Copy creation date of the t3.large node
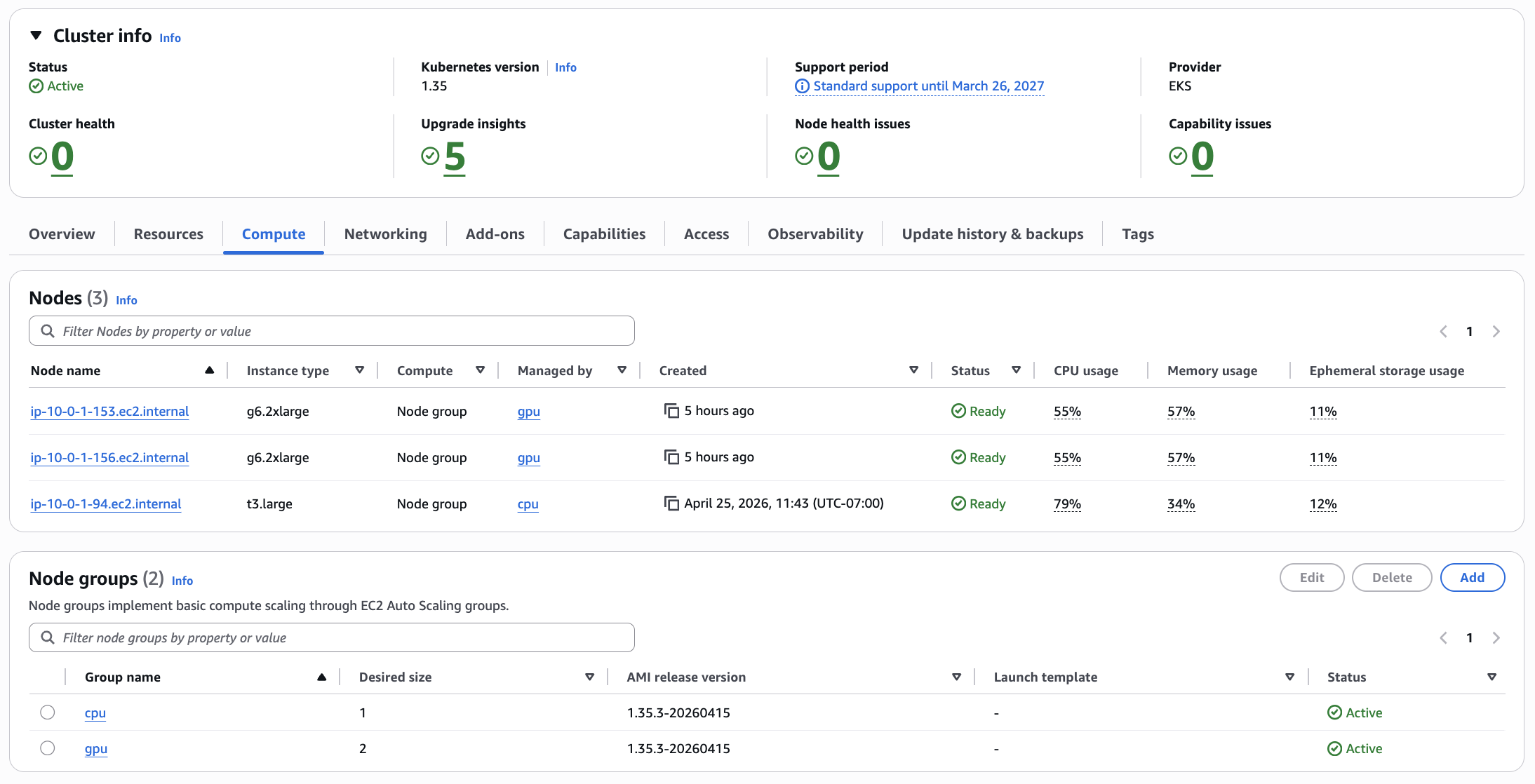 click(x=671, y=503)
